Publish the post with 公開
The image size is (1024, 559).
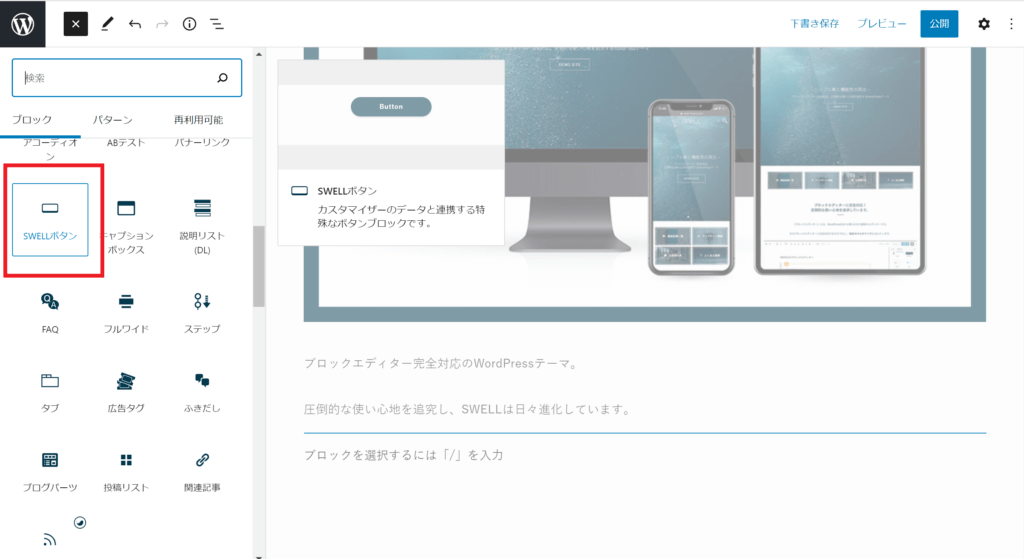[939, 24]
